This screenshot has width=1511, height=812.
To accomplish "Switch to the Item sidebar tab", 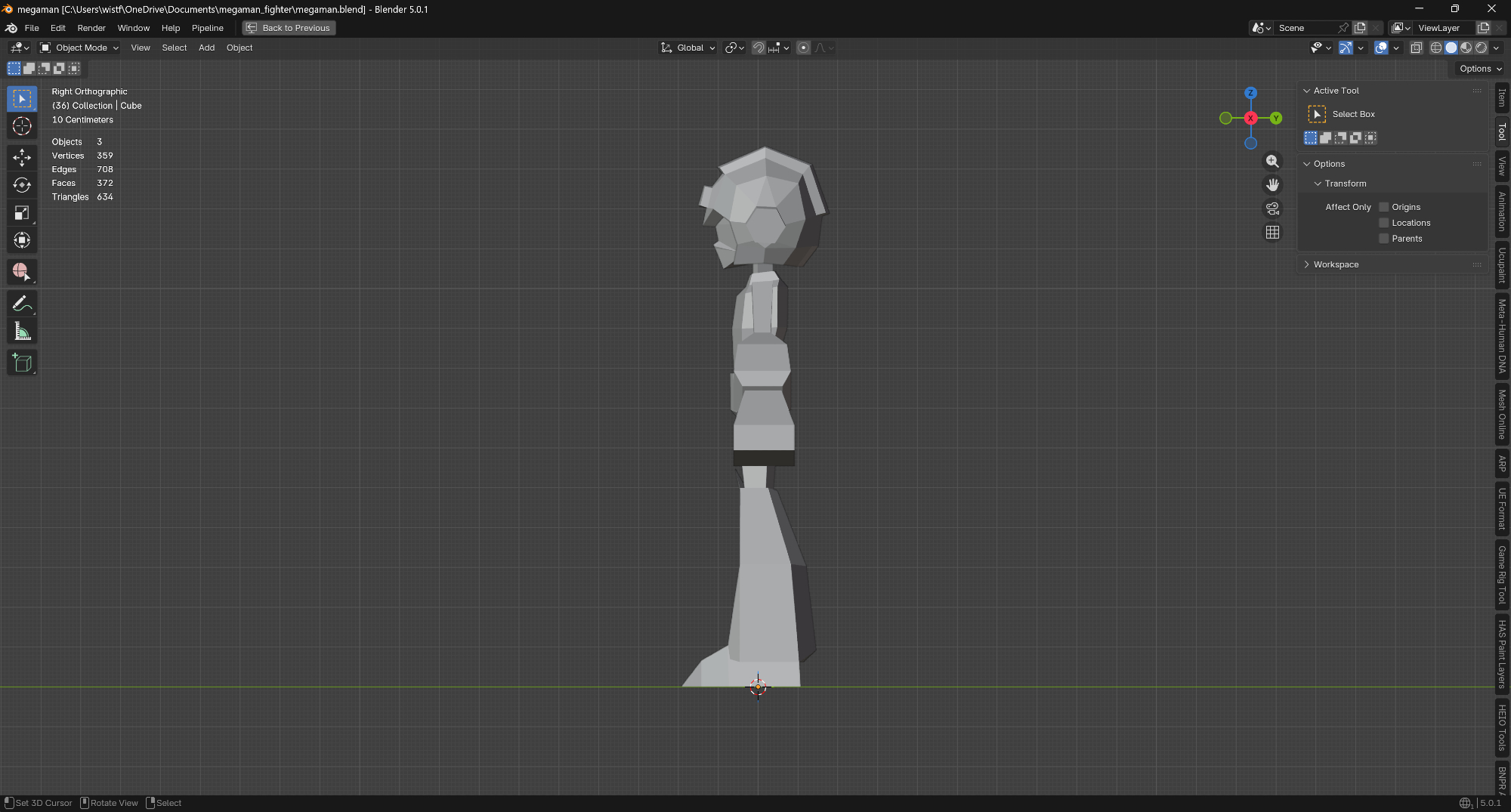I will coord(1502,97).
